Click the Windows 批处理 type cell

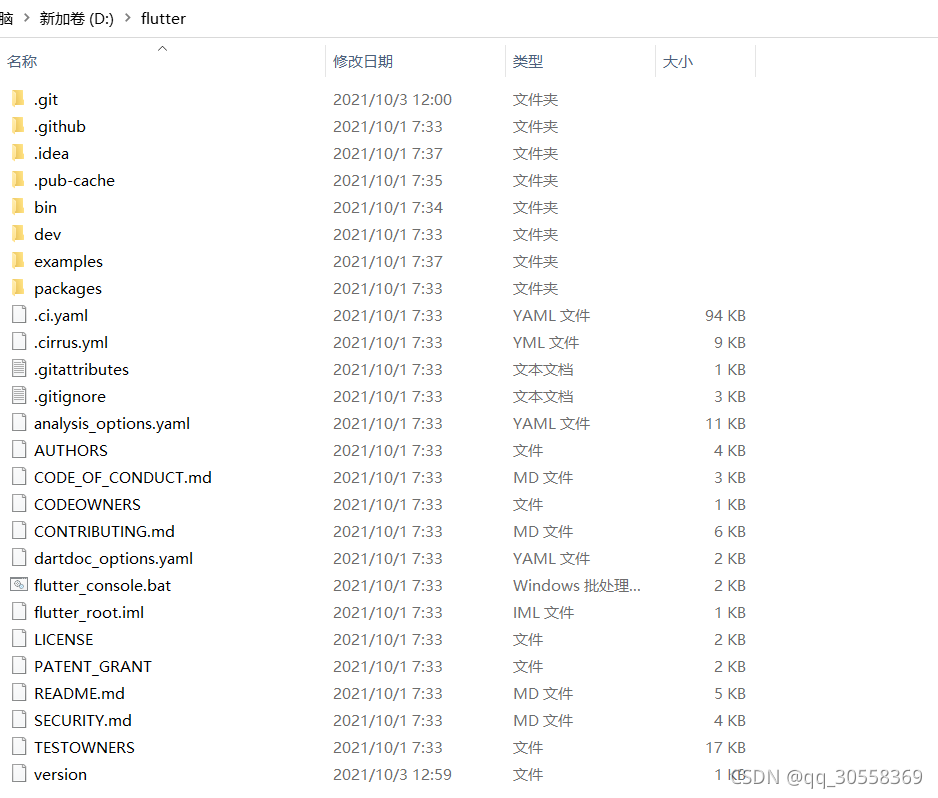click(x=577, y=585)
